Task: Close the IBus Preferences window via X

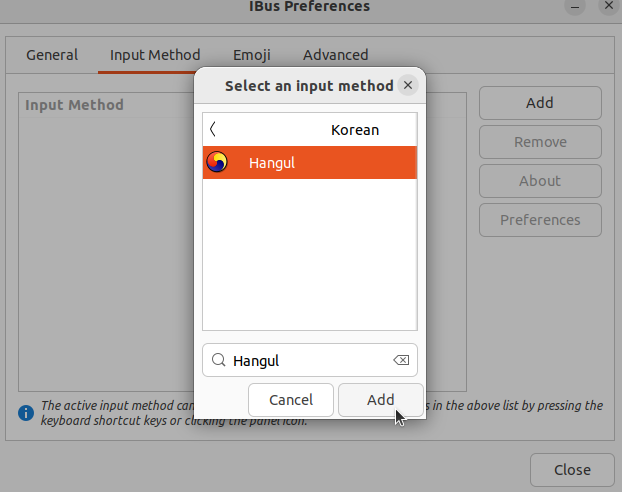Action: [609, 6]
